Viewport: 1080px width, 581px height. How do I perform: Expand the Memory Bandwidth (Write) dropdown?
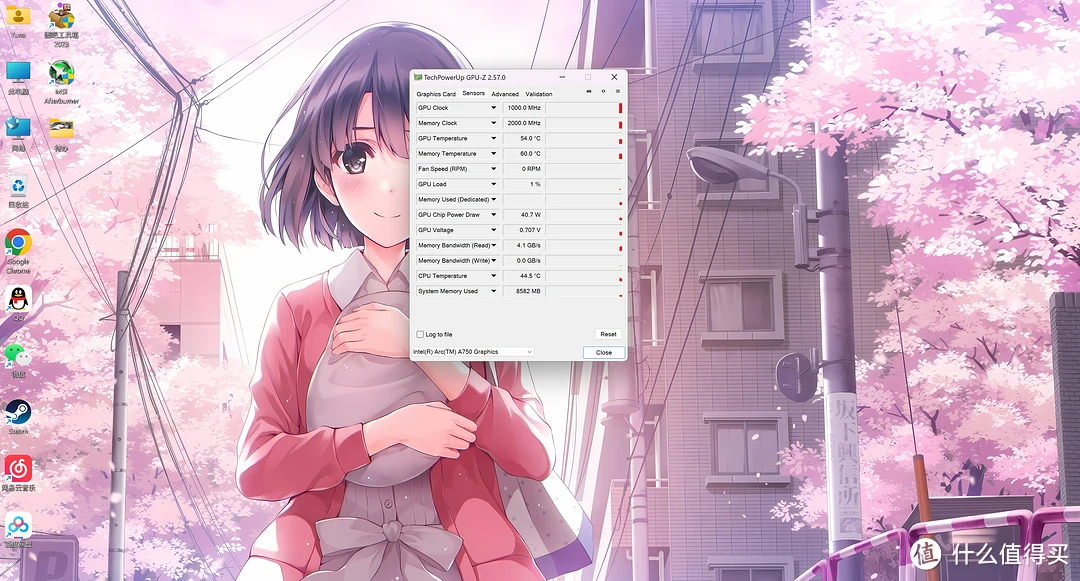coord(493,260)
